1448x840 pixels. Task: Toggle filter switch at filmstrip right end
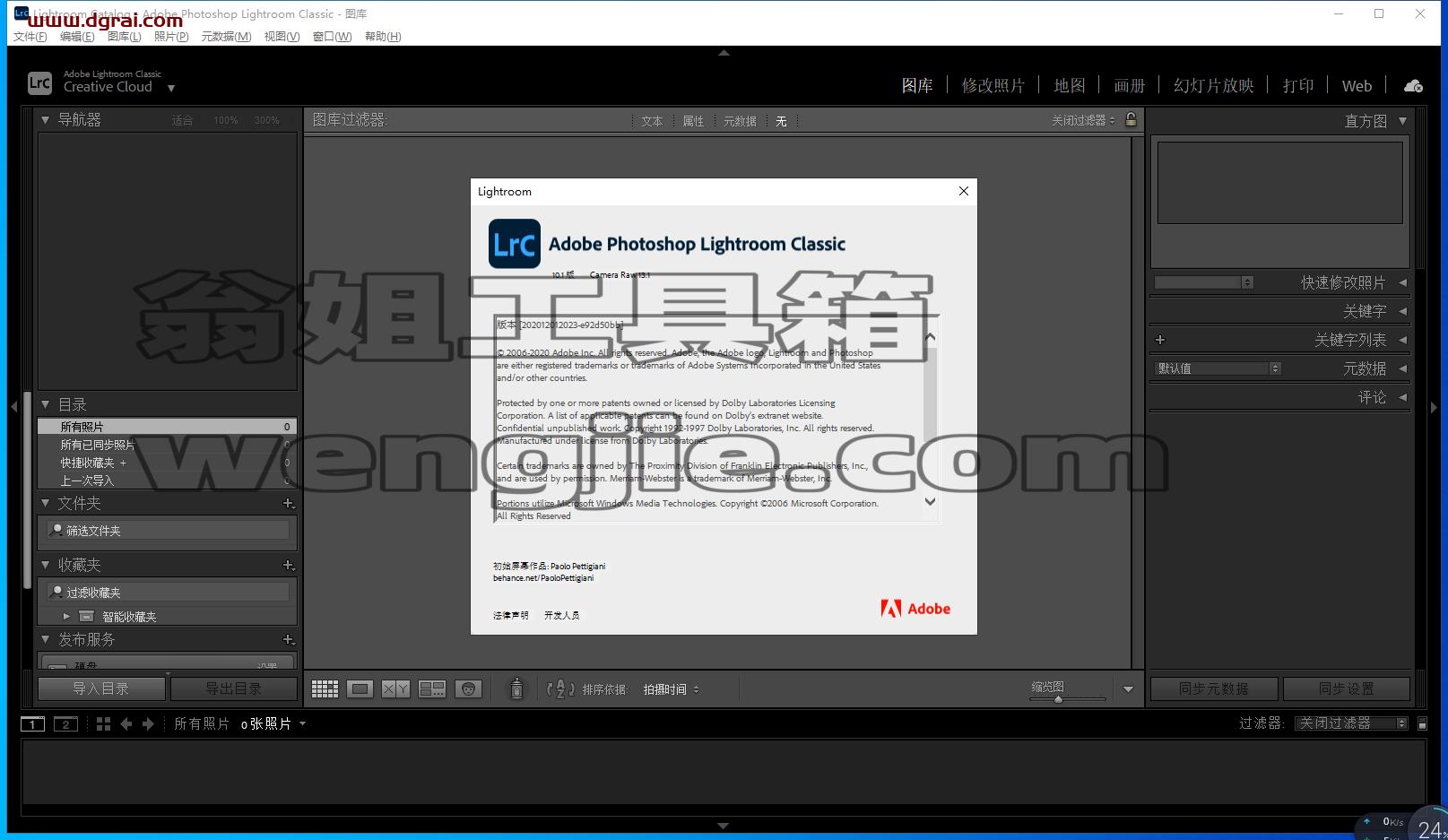coord(1422,723)
